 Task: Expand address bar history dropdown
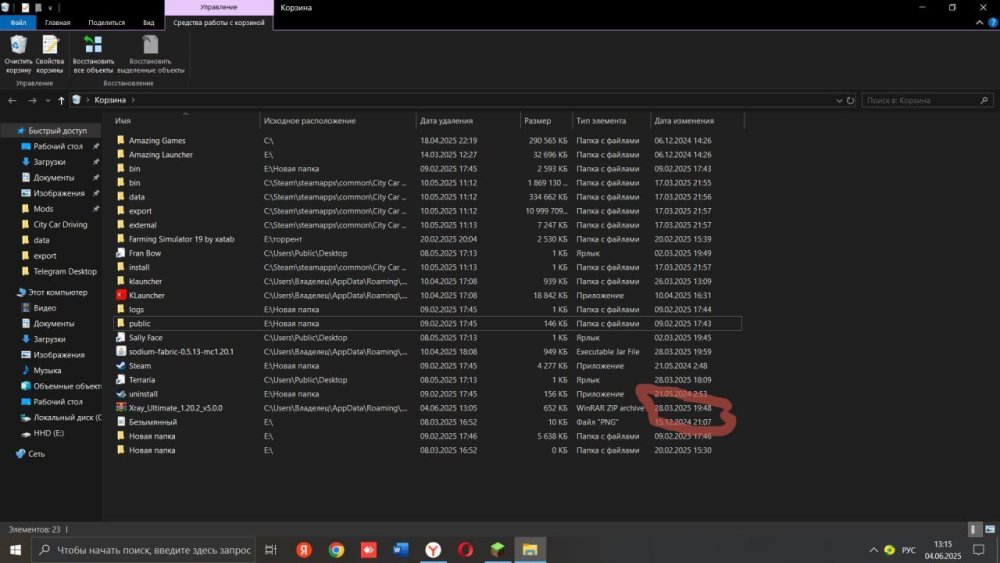pyautogui.click(x=839, y=100)
